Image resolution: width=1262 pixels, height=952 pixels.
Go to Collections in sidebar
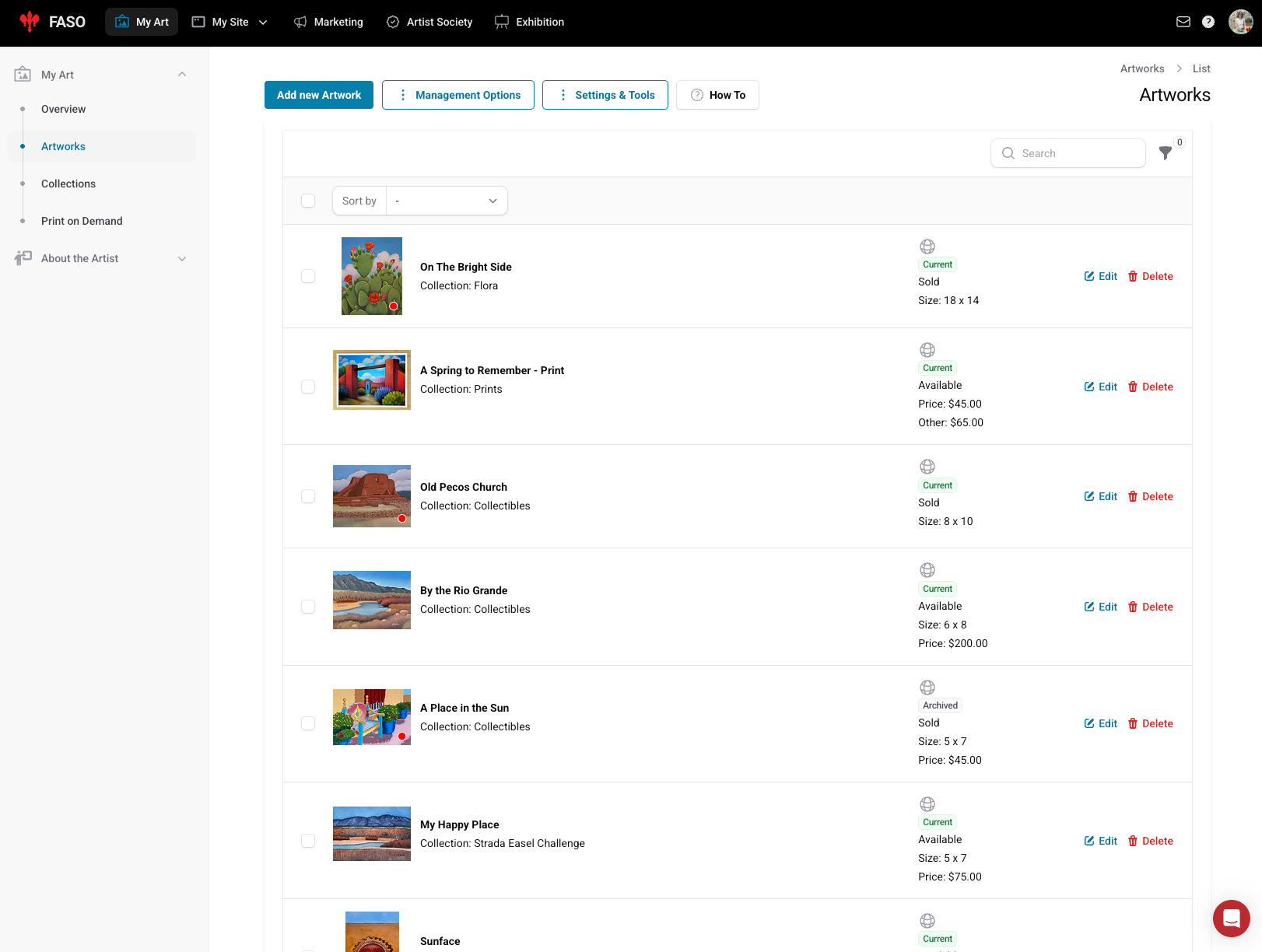coord(68,184)
